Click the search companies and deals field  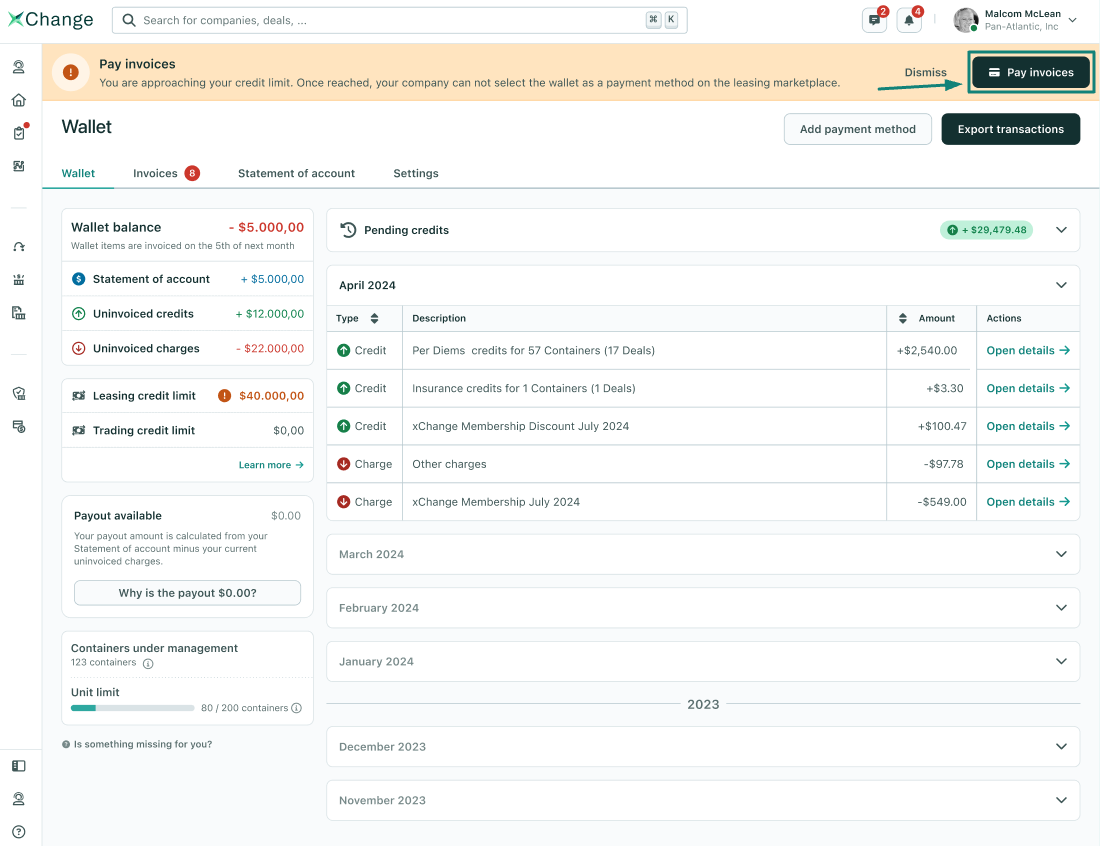[x=390, y=20]
